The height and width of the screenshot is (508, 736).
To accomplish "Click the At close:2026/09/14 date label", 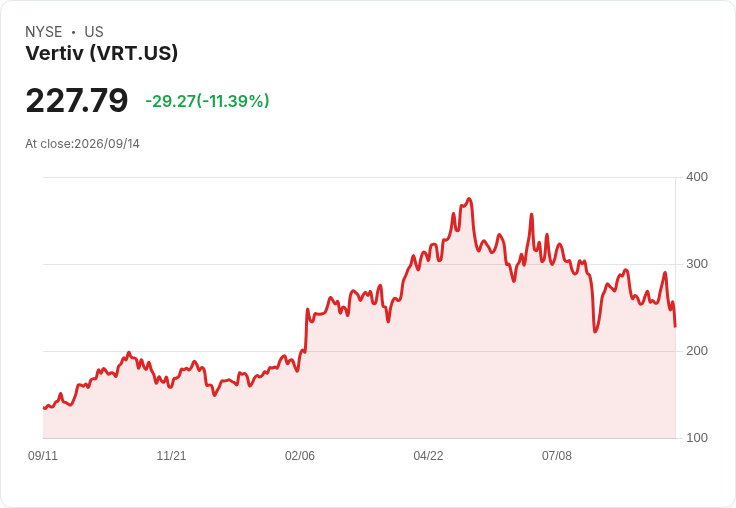I will coord(83,144).
